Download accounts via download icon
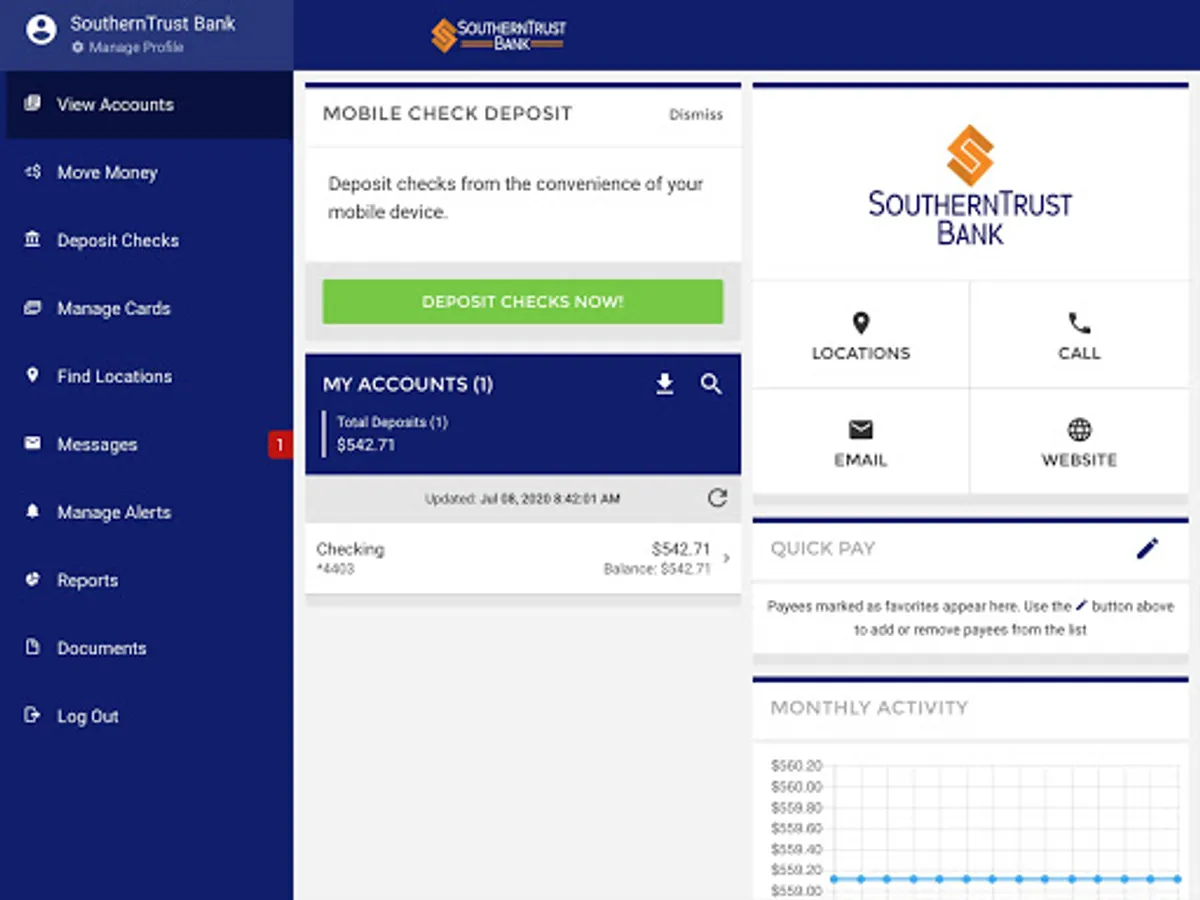 coord(665,384)
